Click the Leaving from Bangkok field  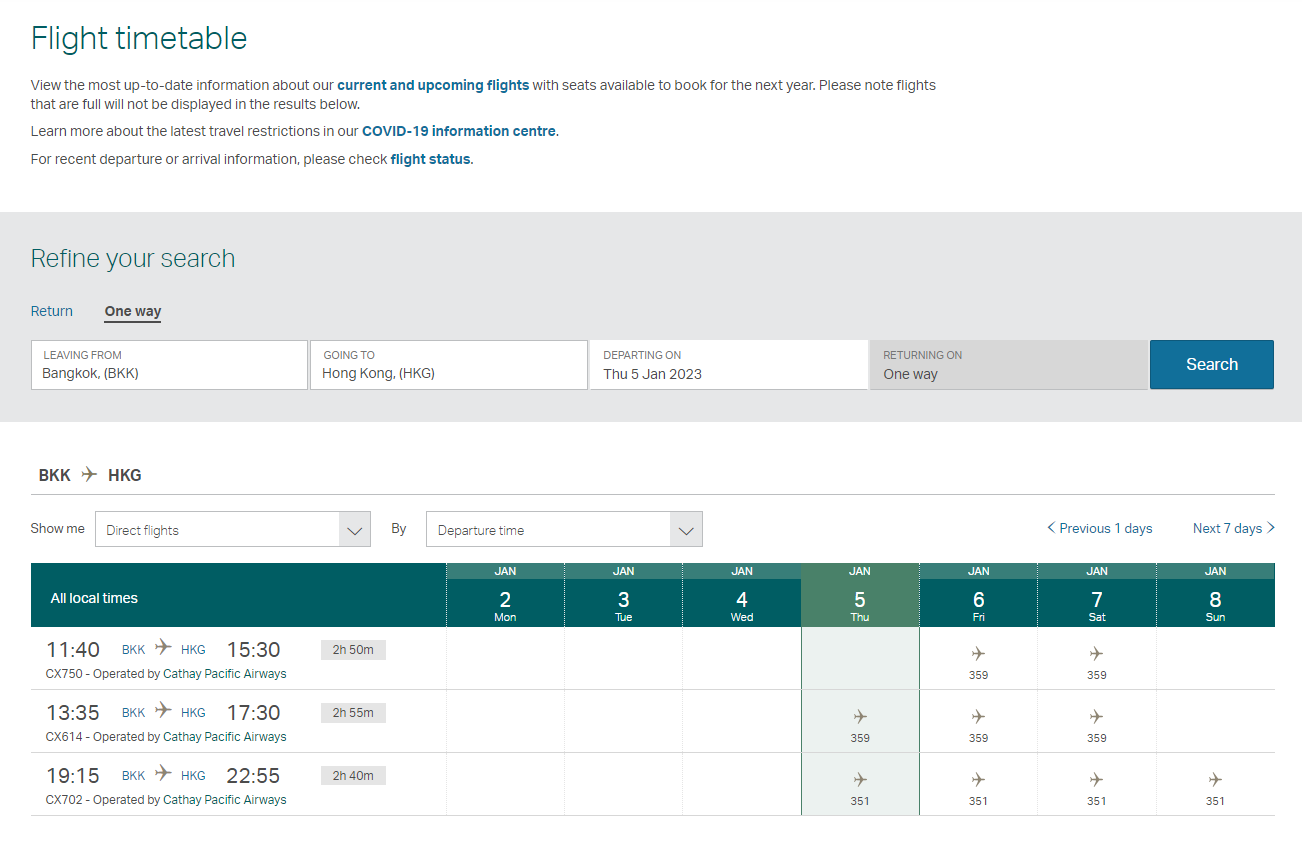pyautogui.click(x=169, y=365)
